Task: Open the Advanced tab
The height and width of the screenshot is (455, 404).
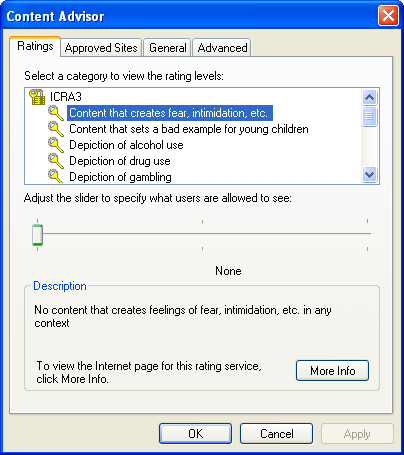Action: tap(222, 48)
